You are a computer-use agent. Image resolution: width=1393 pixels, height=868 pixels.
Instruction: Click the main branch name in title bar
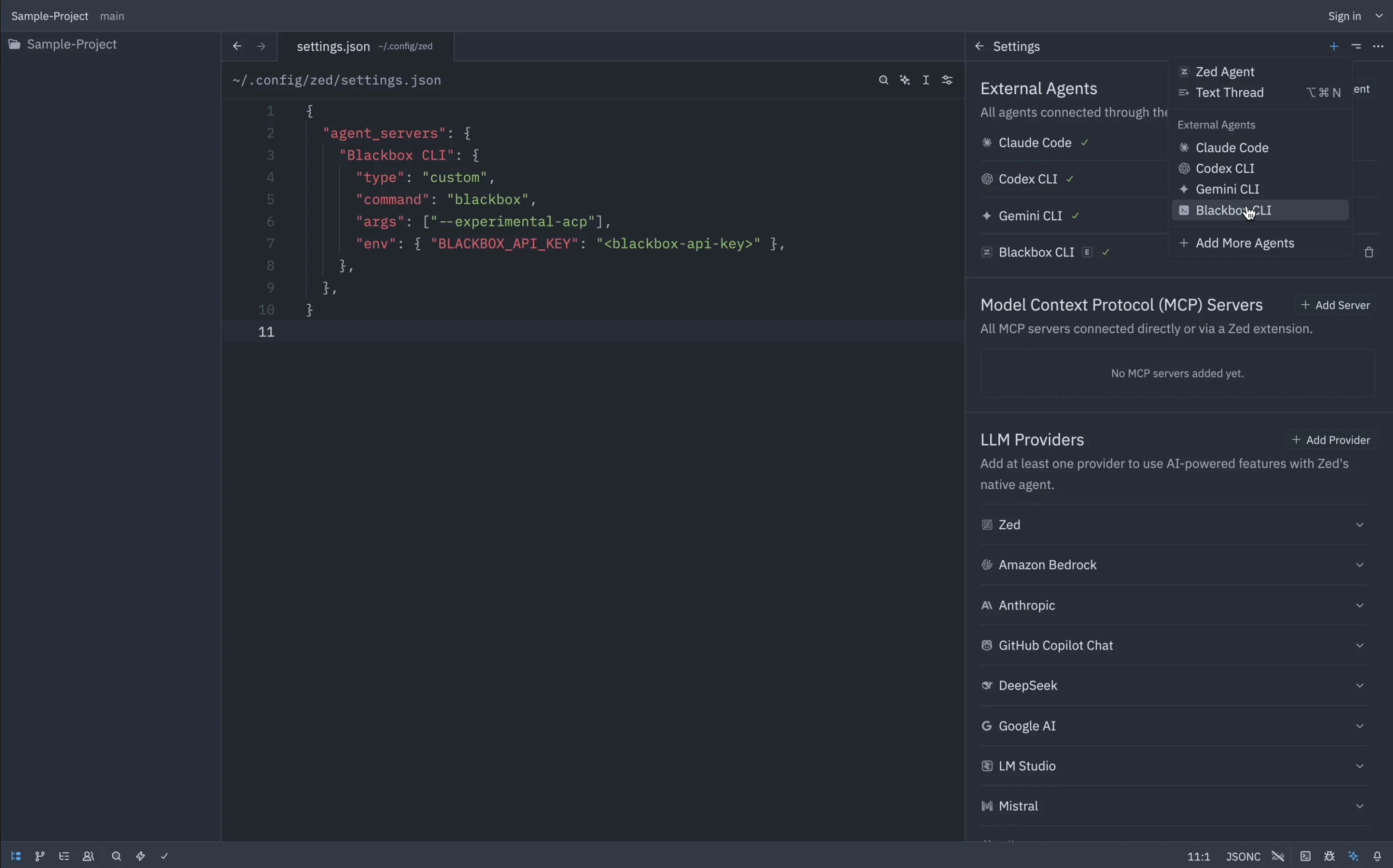click(x=112, y=16)
